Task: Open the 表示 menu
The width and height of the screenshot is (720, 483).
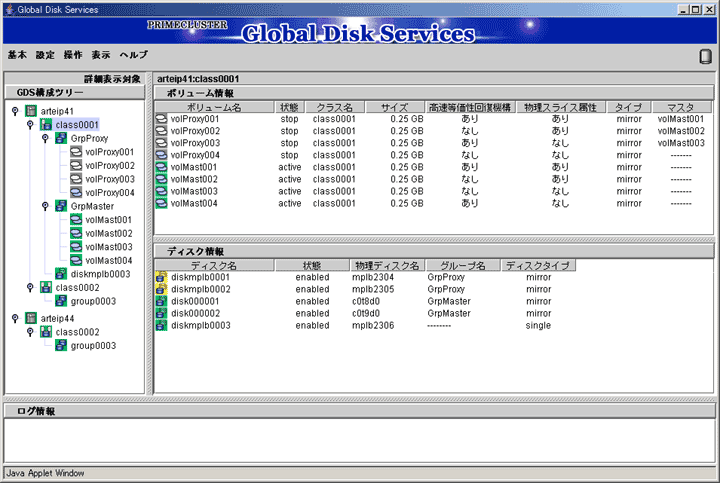Action: 101,55
